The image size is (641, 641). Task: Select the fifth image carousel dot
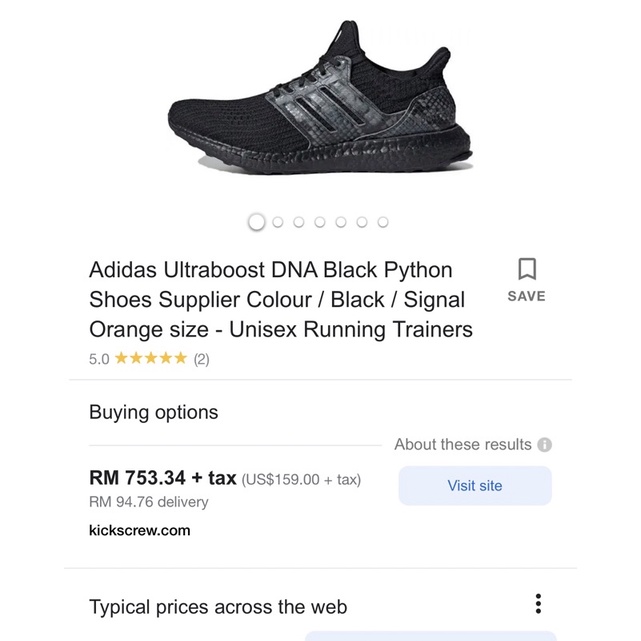coord(341,222)
